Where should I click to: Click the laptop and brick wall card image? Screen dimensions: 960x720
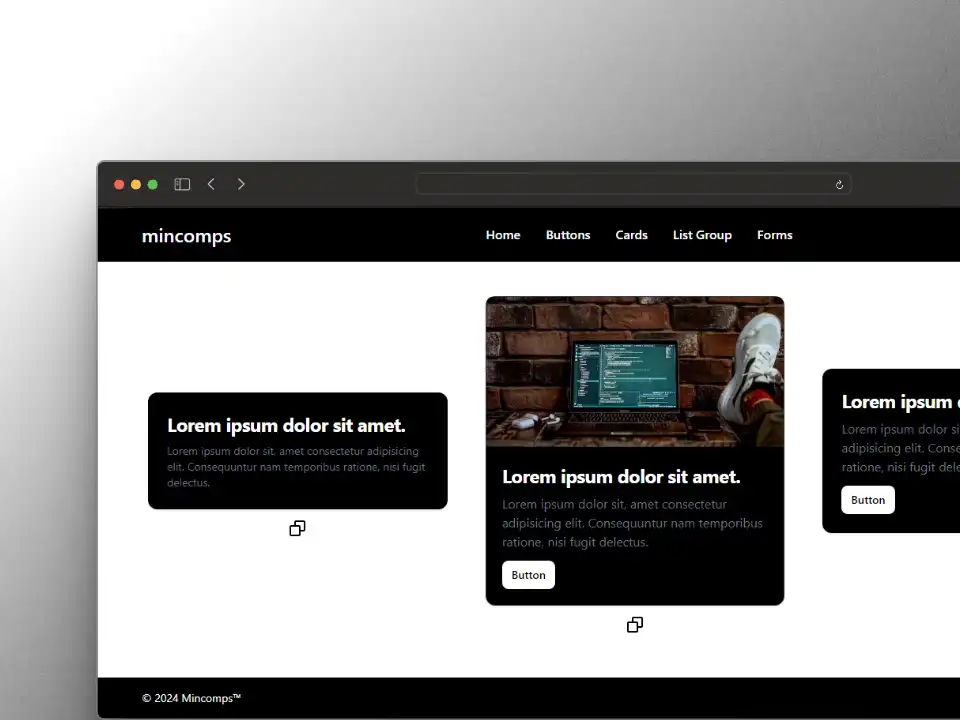[635, 372]
